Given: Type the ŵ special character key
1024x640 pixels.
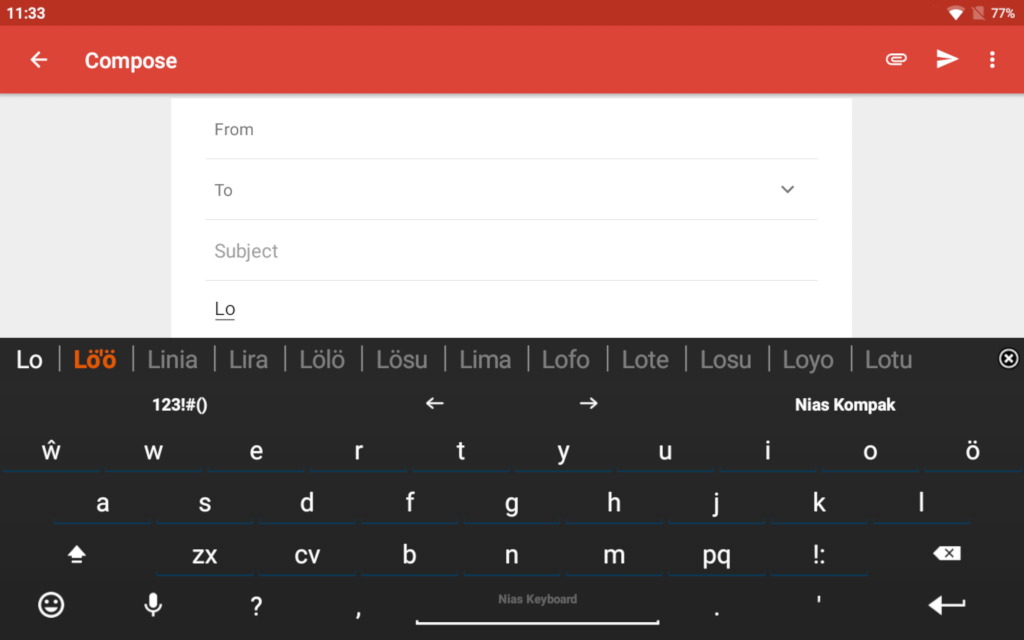Looking at the screenshot, I should click(51, 451).
